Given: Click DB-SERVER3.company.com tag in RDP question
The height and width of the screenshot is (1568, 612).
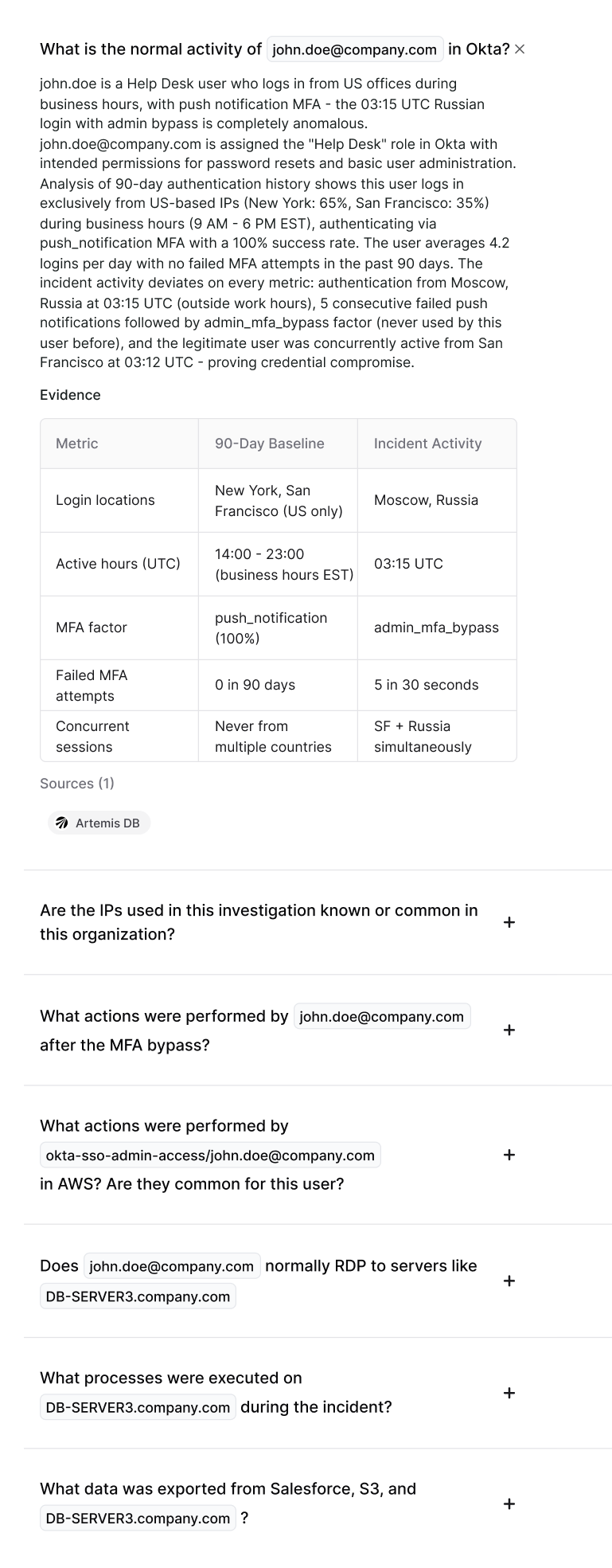Looking at the screenshot, I should (x=138, y=1296).
